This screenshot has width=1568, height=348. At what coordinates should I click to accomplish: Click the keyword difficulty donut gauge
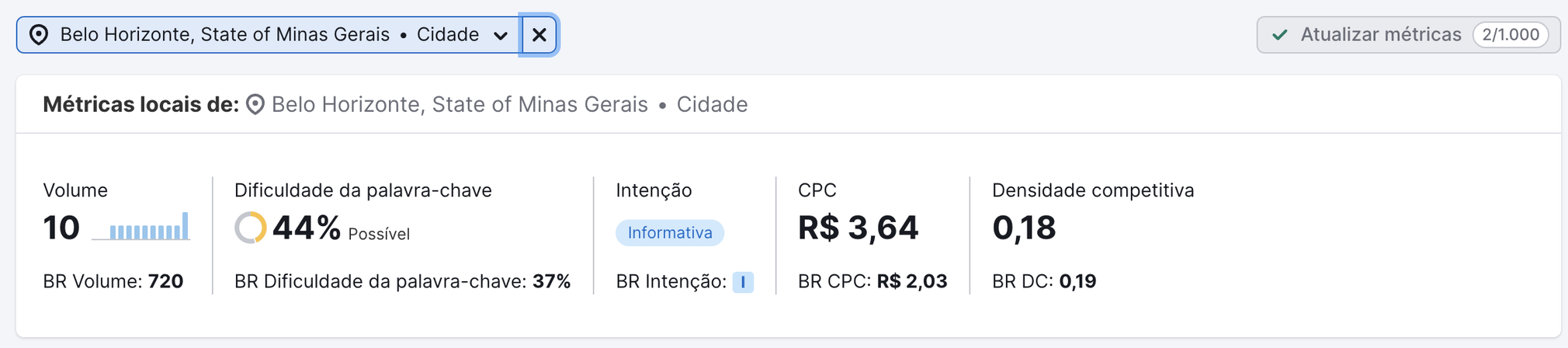click(x=251, y=228)
